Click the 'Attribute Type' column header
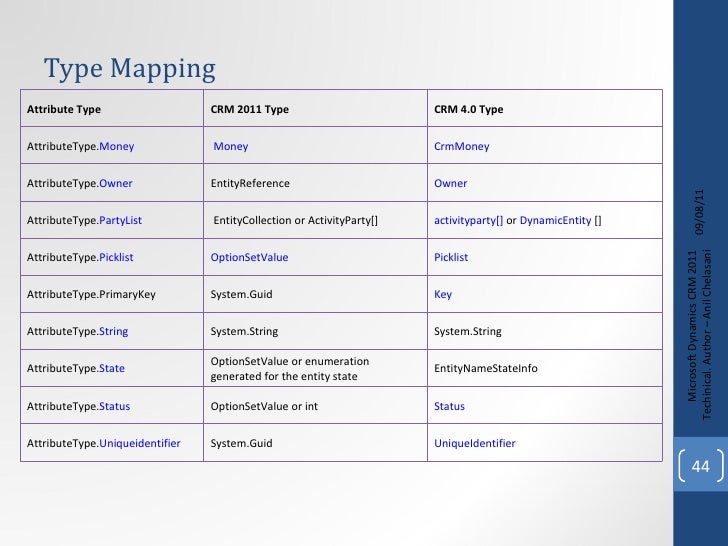Viewport: 728px width, 546px height. tap(64, 110)
